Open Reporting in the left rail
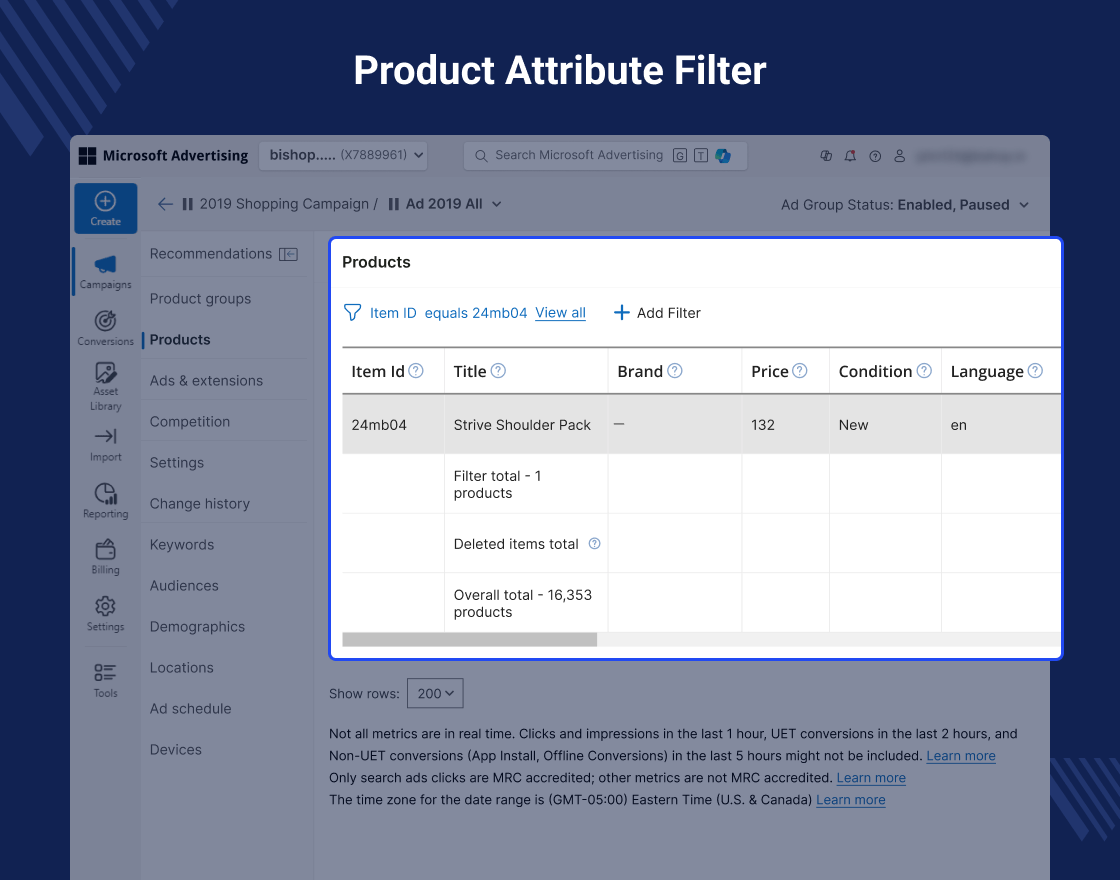The width and height of the screenshot is (1120, 880). click(105, 500)
